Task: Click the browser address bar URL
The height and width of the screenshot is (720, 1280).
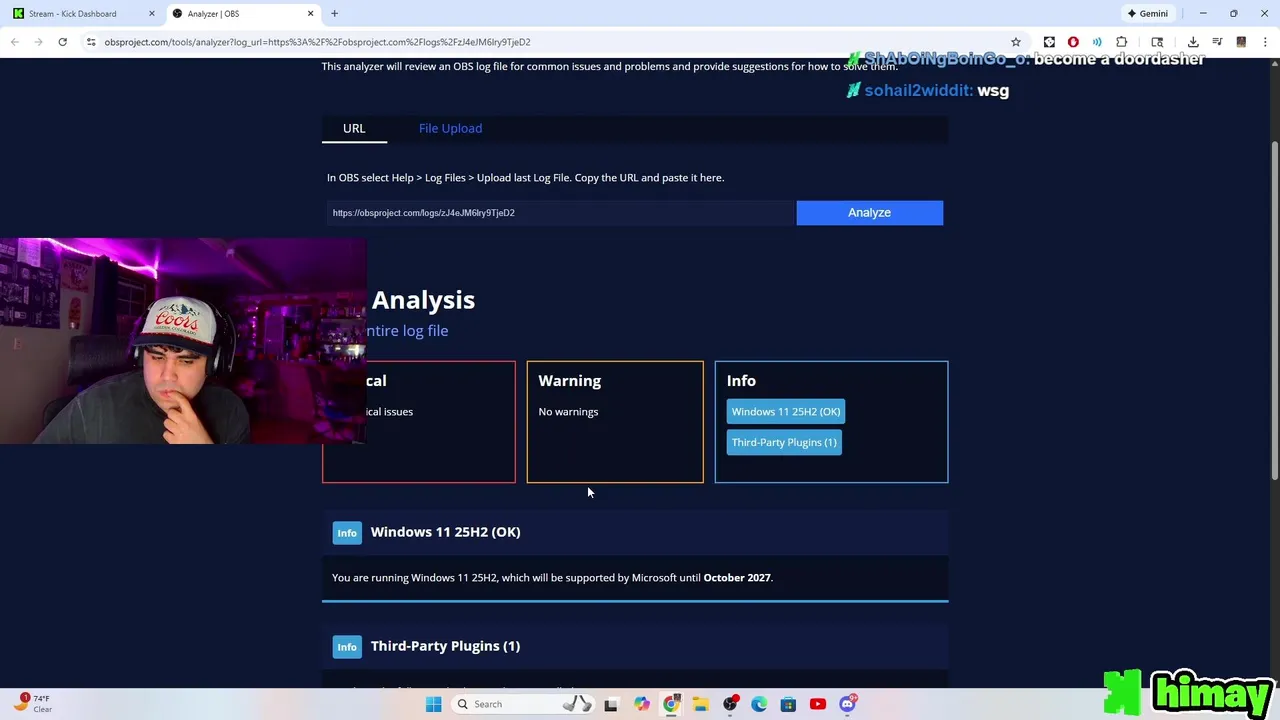Action: click(317, 42)
